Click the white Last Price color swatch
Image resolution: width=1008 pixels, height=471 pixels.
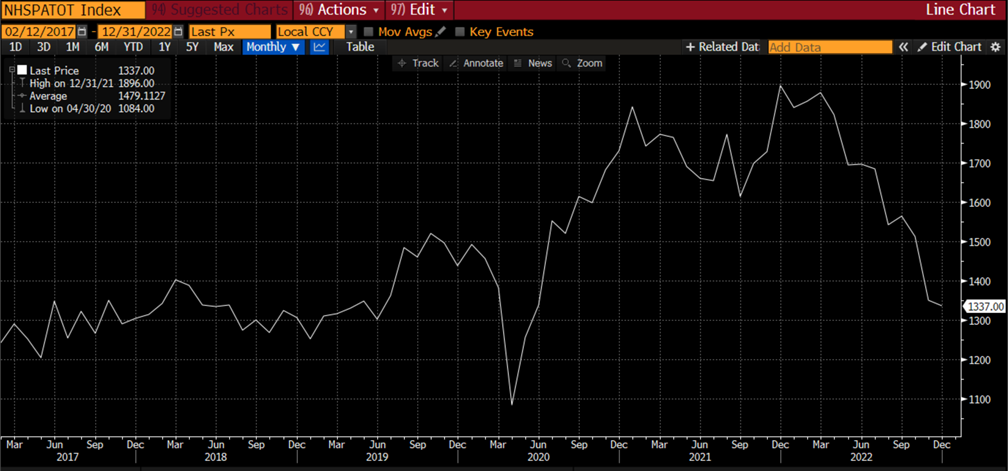(x=21, y=71)
